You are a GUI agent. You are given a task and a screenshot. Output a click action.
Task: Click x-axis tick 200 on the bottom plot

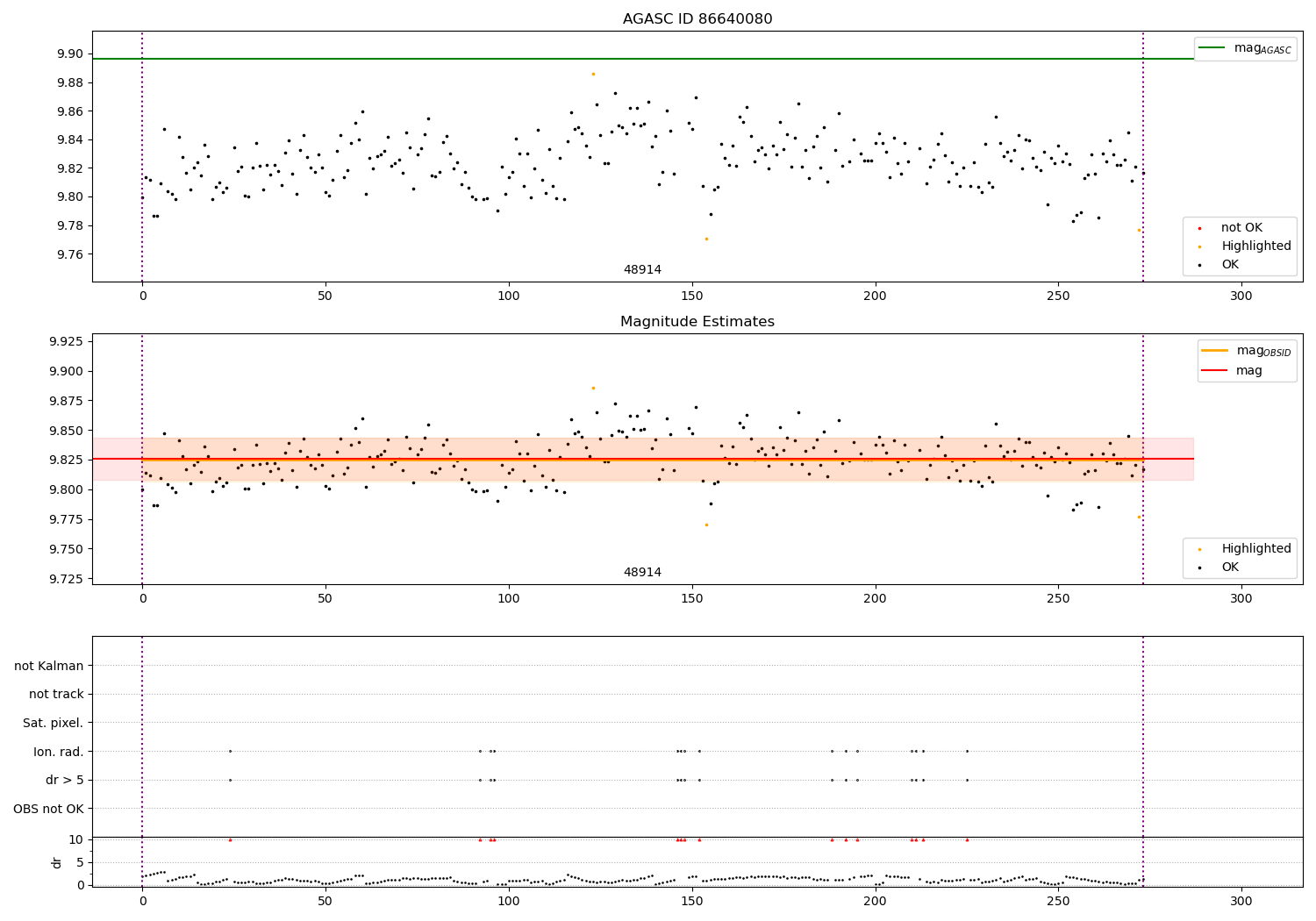pos(875,901)
